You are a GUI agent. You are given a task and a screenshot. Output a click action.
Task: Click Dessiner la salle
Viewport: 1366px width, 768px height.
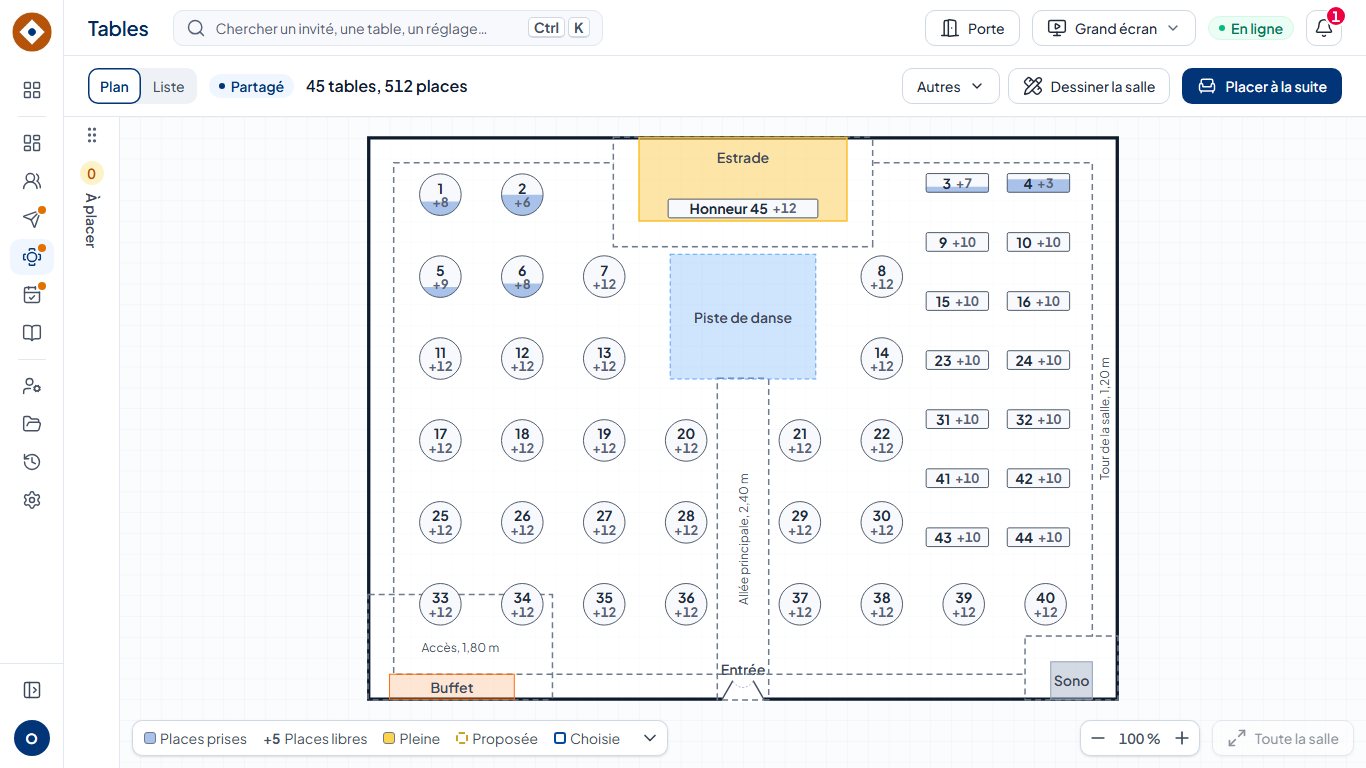coord(1089,86)
